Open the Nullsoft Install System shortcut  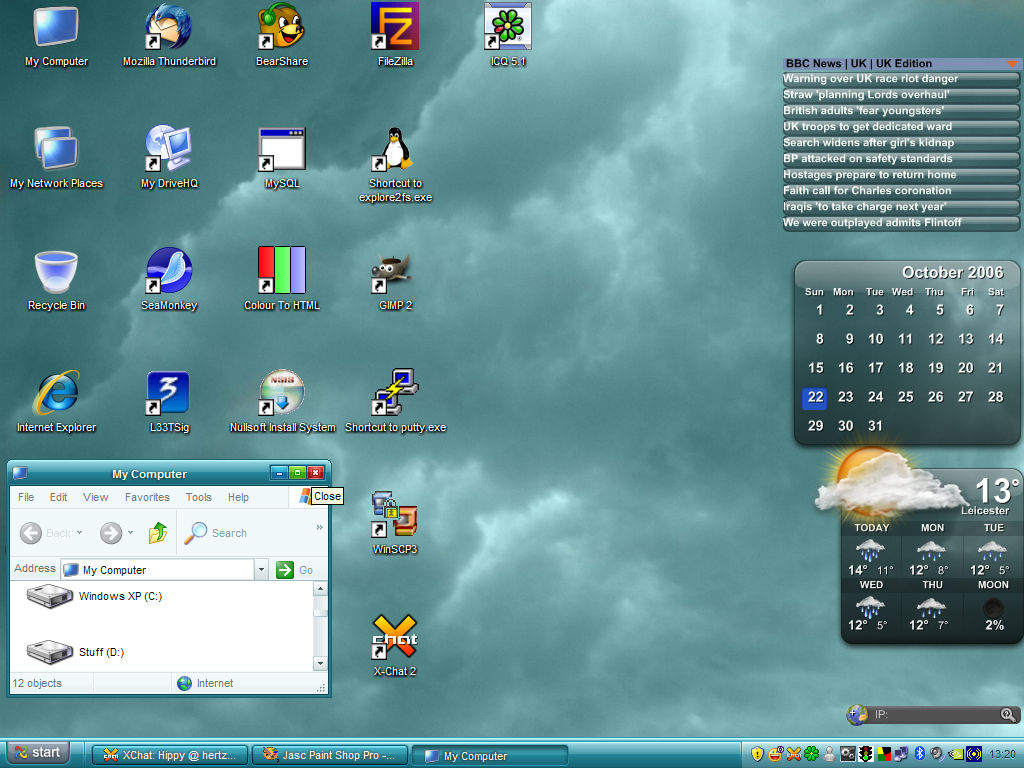[x=282, y=401]
